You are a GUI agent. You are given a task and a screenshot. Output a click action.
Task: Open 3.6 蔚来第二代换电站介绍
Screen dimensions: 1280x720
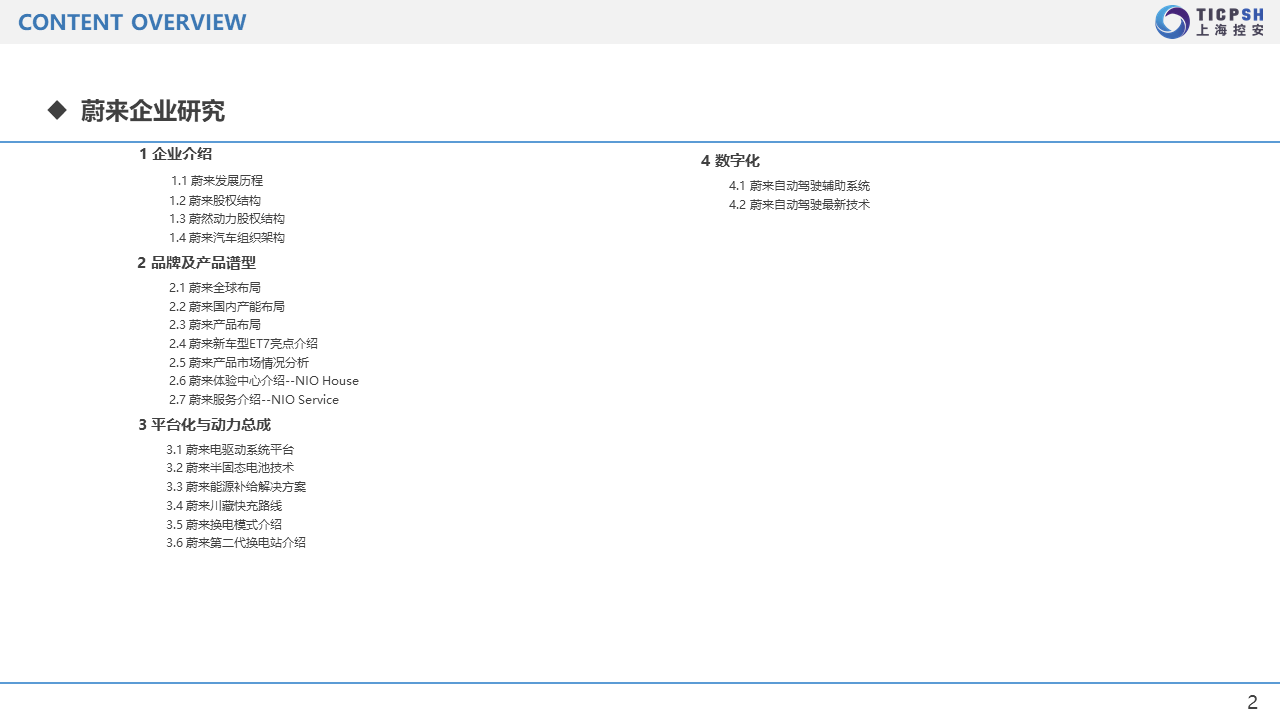[x=236, y=543]
